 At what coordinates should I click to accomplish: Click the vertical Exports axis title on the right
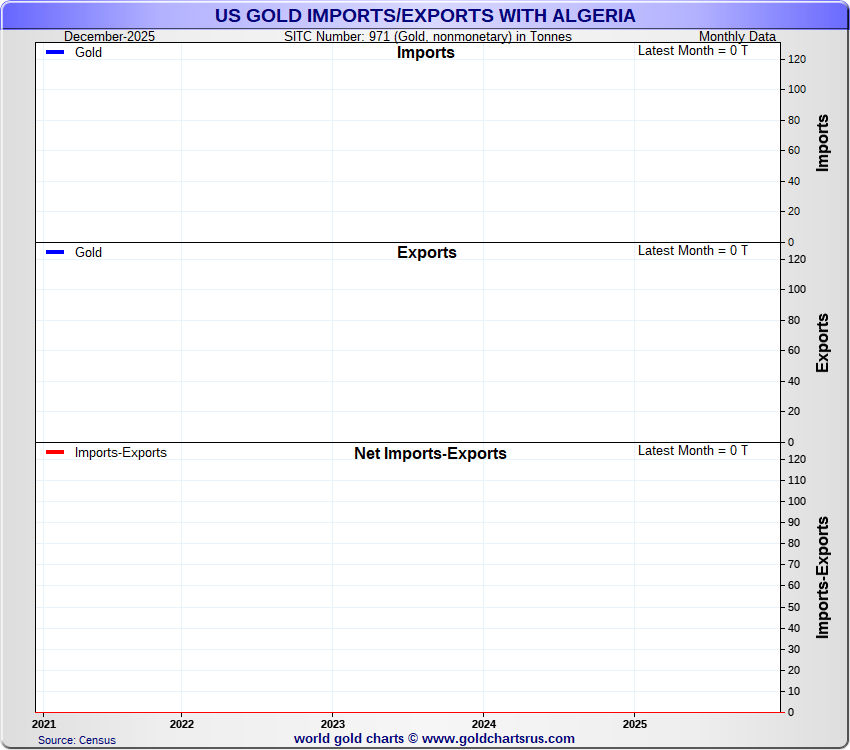coord(823,343)
